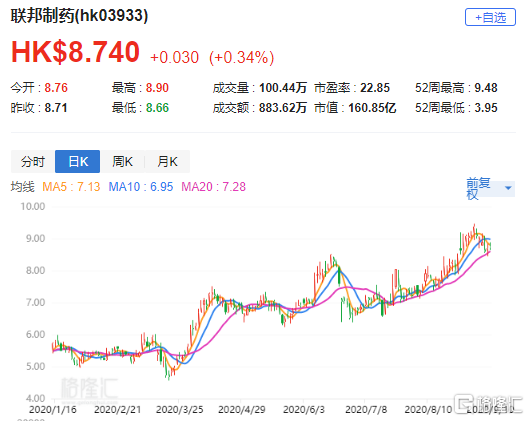Click current price HK$8.740
The image size is (529, 421).
click(75, 52)
